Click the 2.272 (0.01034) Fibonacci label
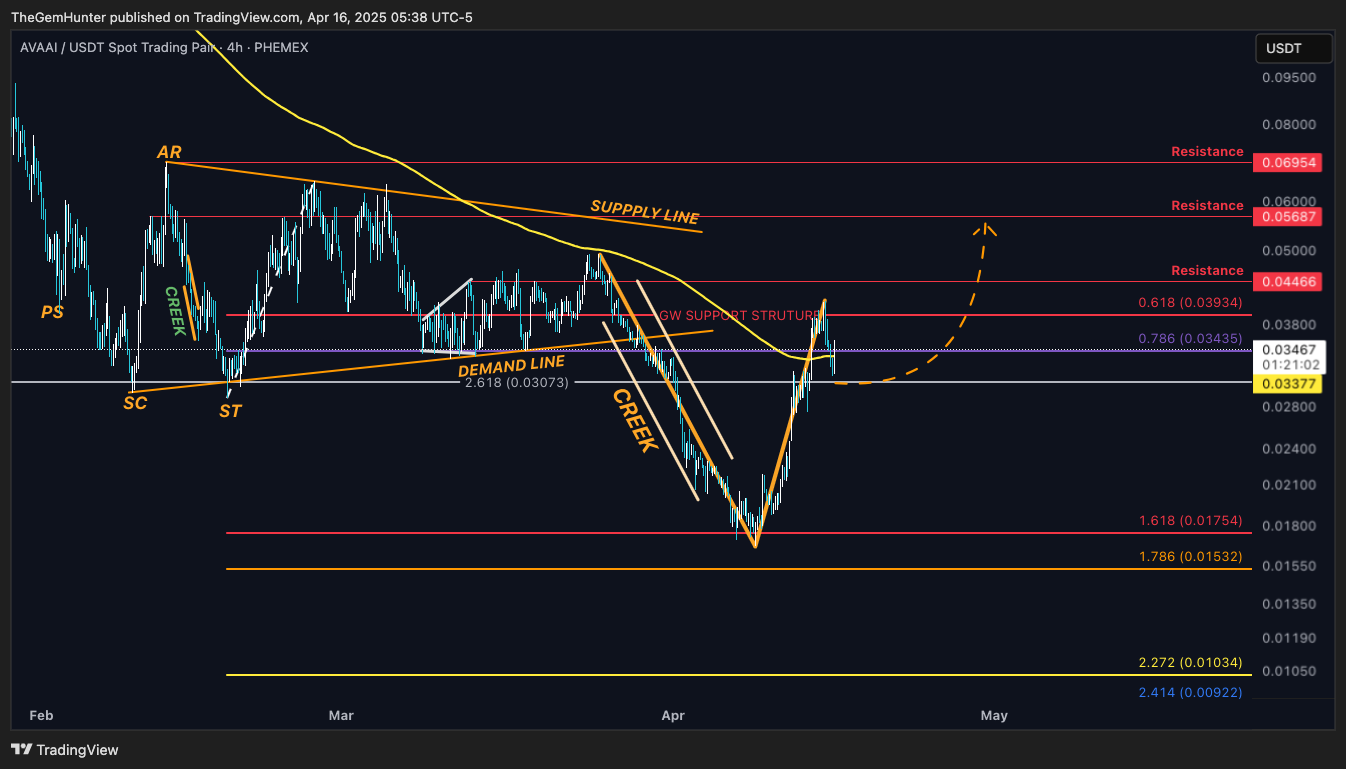1346x769 pixels. point(1190,662)
